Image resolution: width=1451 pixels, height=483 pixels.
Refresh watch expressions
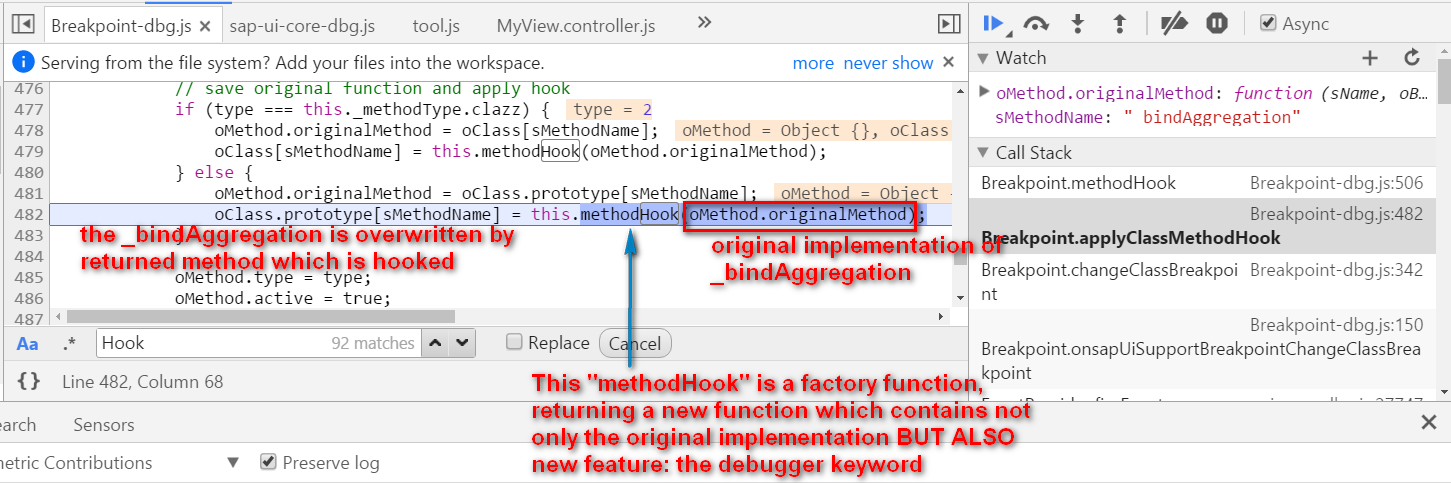(x=1412, y=58)
